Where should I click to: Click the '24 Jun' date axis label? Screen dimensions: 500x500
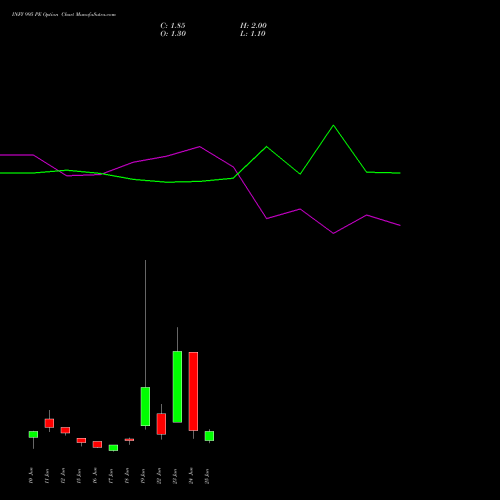(x=191, y=476)
